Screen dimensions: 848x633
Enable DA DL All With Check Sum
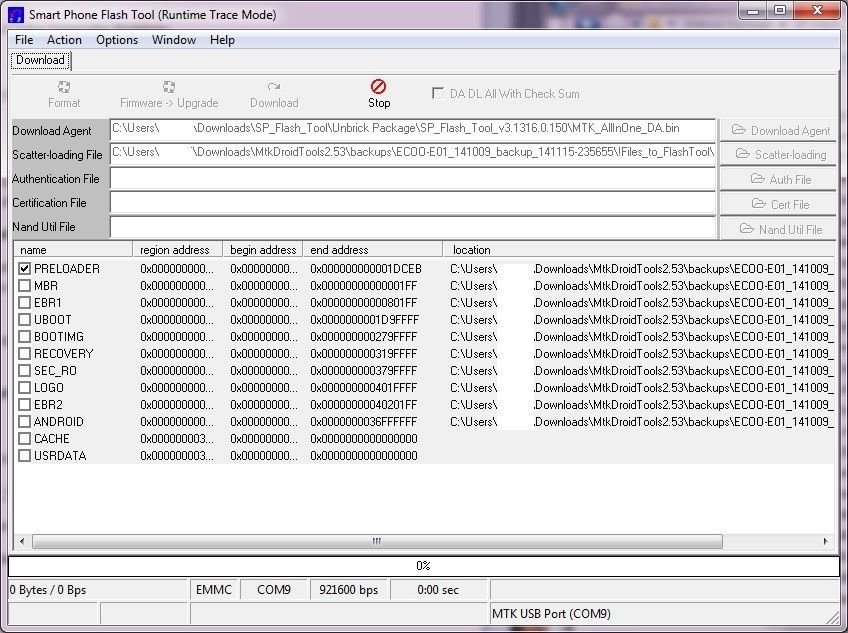pos(438,93)
